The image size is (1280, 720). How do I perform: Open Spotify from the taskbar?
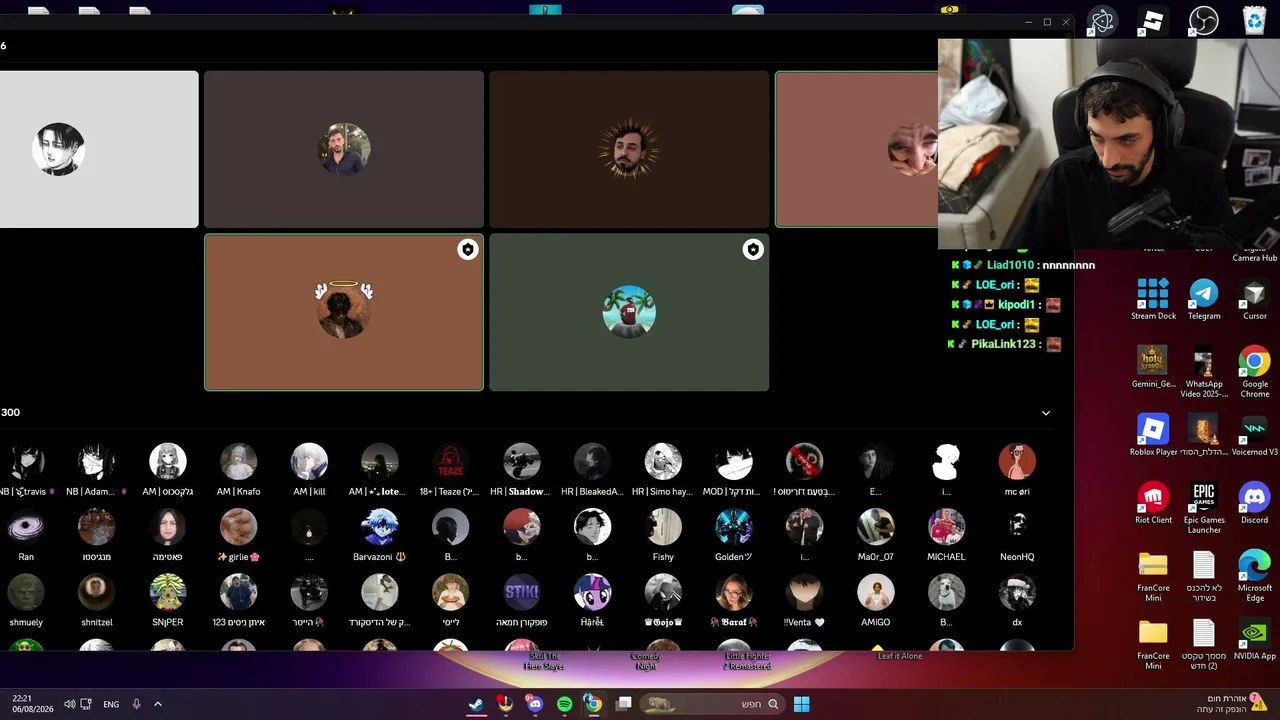tap(564, 704)
